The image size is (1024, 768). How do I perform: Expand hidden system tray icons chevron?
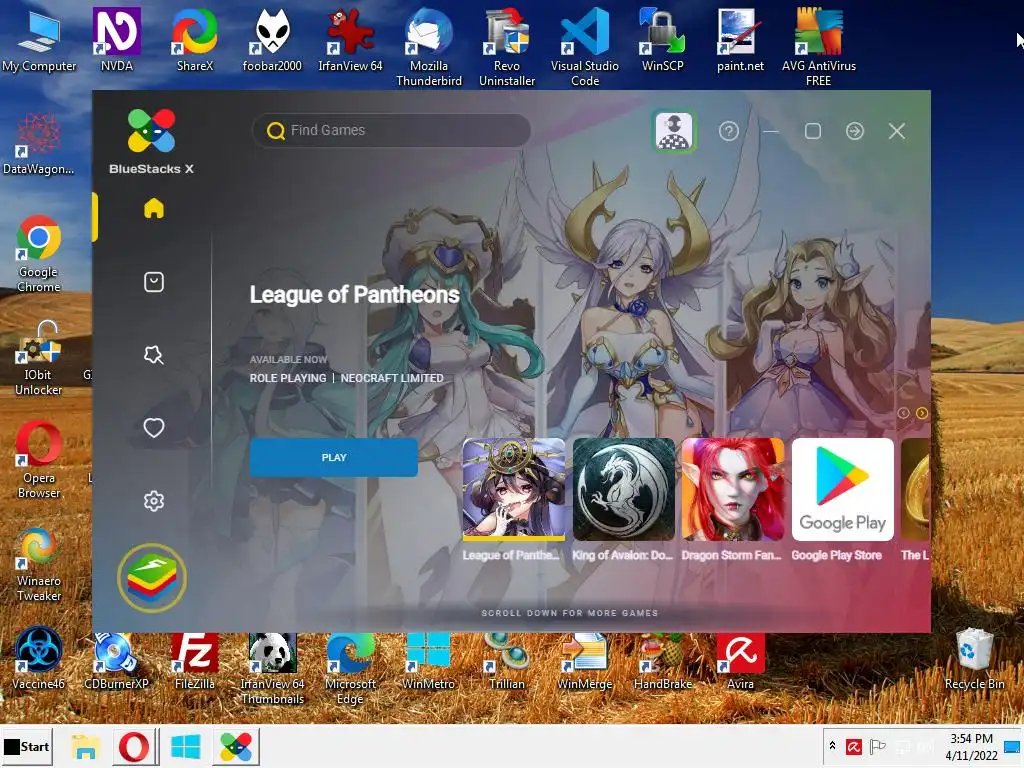tap(833, 746)
